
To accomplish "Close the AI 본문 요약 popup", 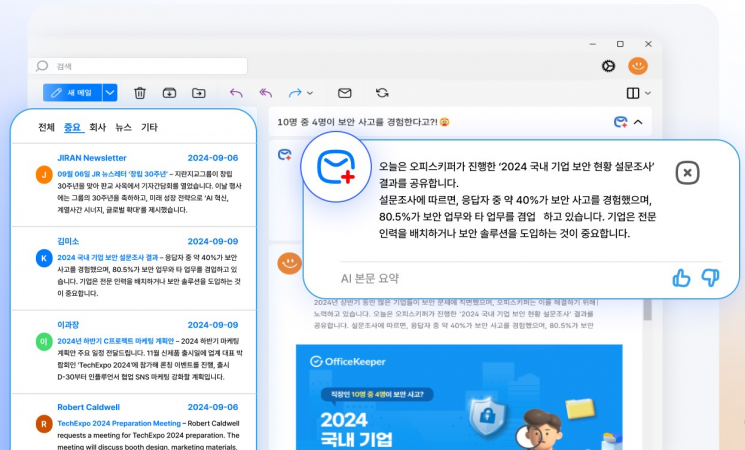I will point(687,172).
